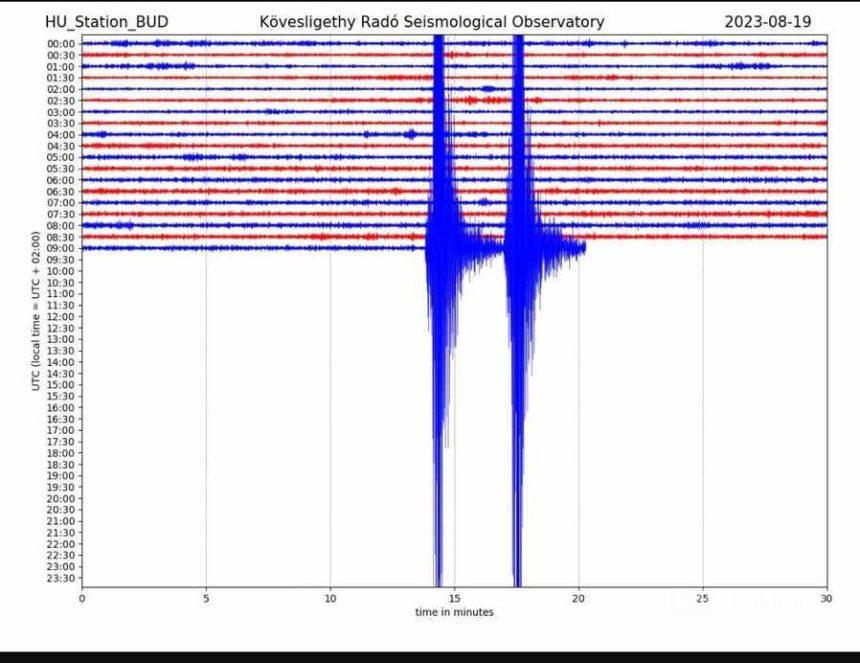Click the 0 minute x-axis tick
This screenshot has width=860, height=663.
click(82, 598)
